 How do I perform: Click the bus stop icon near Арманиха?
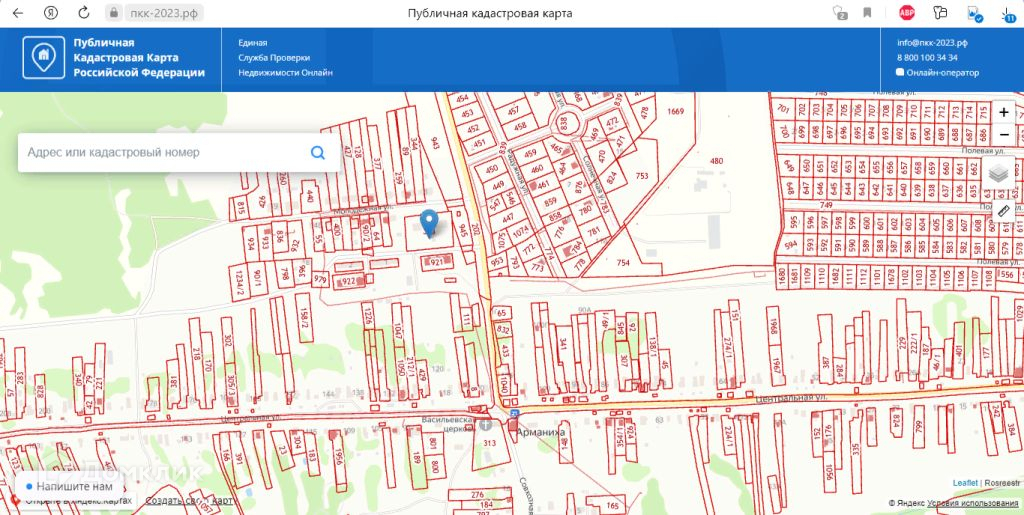point(514,413)
